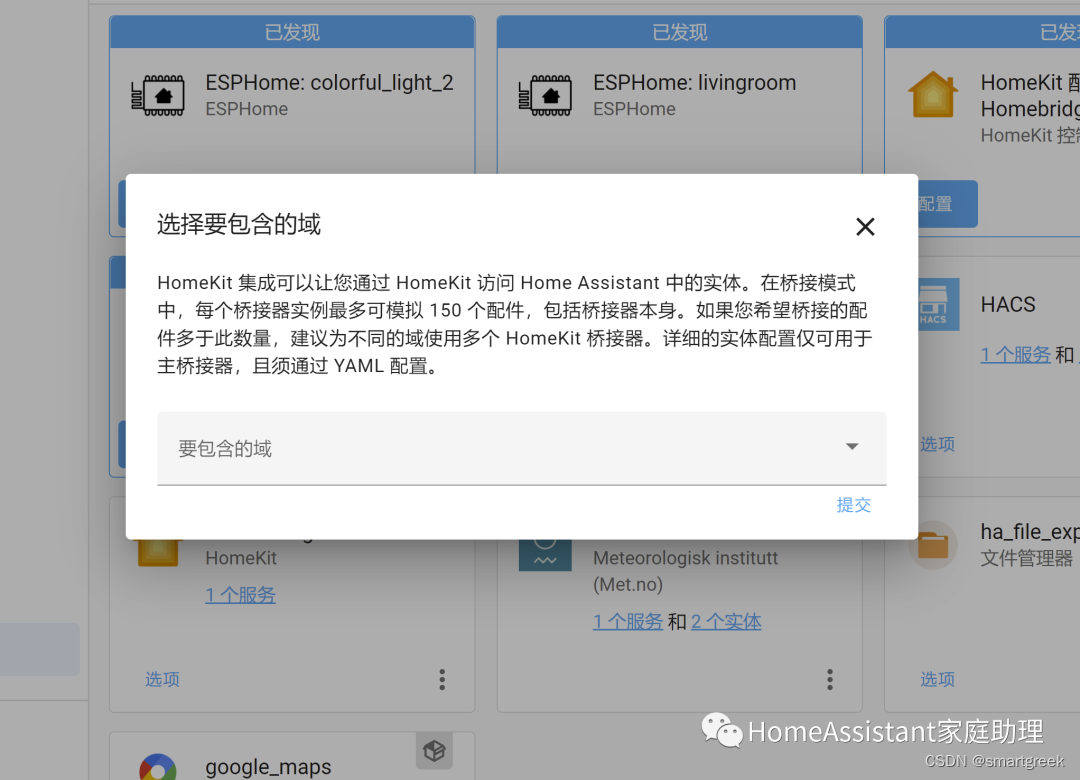Click the ESPHome: colorful_light_2 title
The height and width of the screenshot is (780, 1080).
[x=329, y=83]
